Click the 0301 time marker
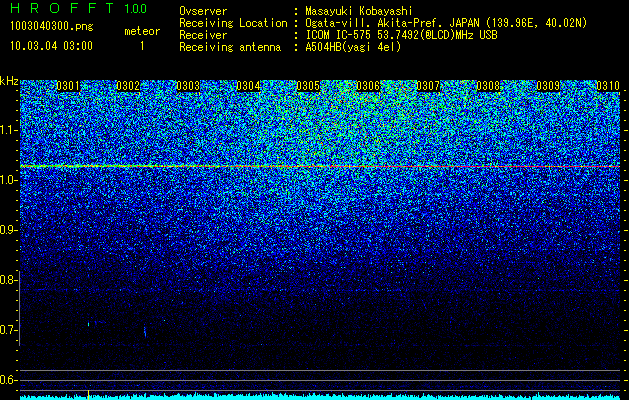The height and width of the screenshot is (400, 629). click(x=68, y=86)
